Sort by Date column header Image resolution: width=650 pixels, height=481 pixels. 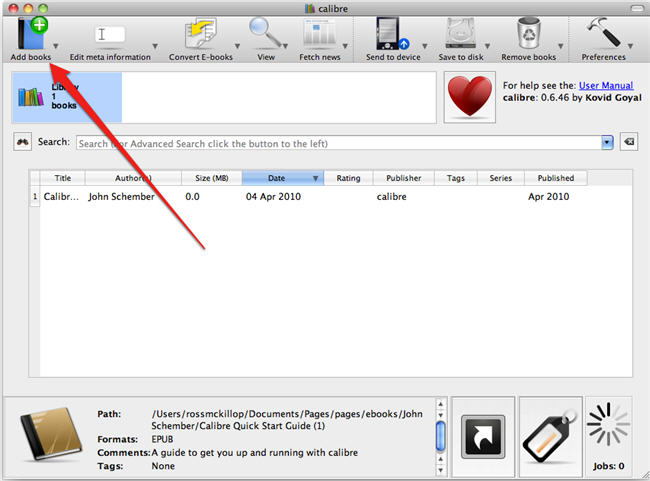tap(283, 178)
